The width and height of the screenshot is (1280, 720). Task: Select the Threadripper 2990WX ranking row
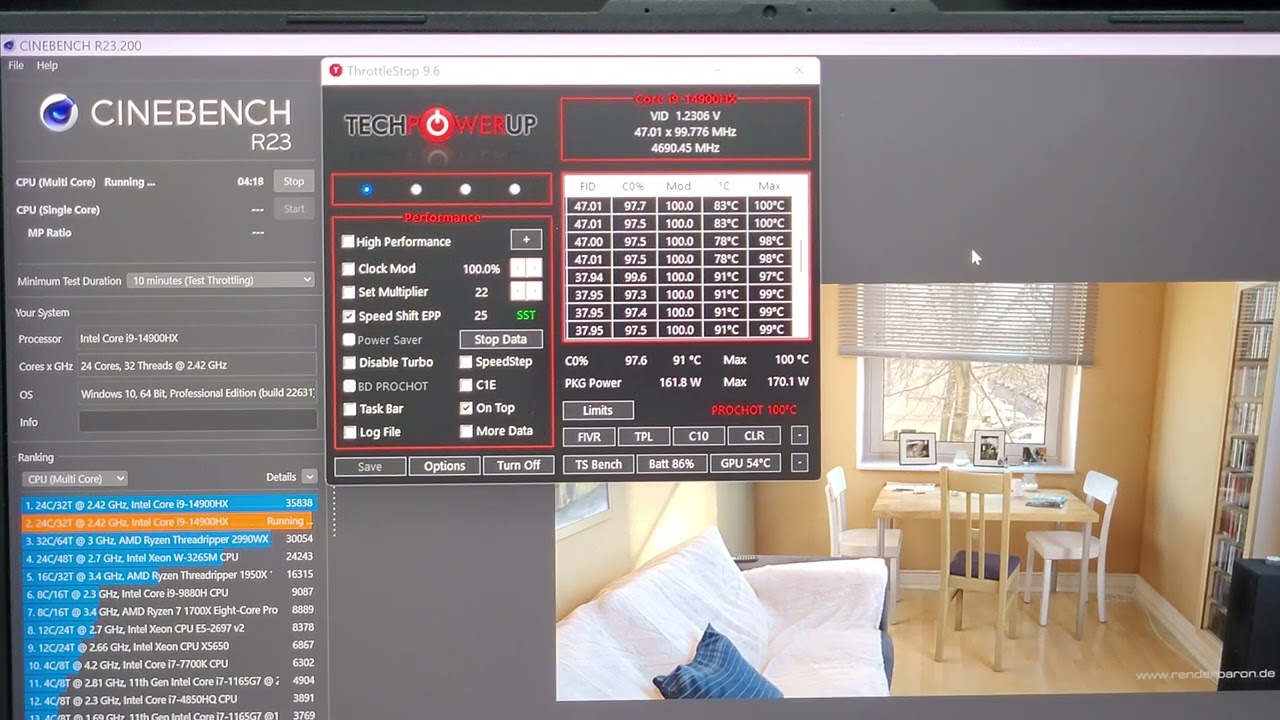[169, 540]
